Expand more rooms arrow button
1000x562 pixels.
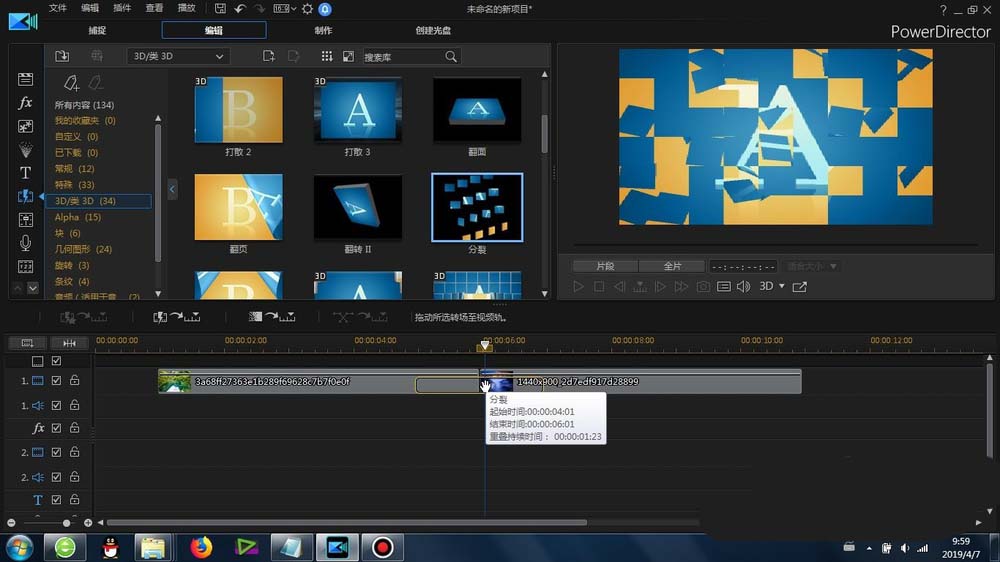tap(33, 288)
